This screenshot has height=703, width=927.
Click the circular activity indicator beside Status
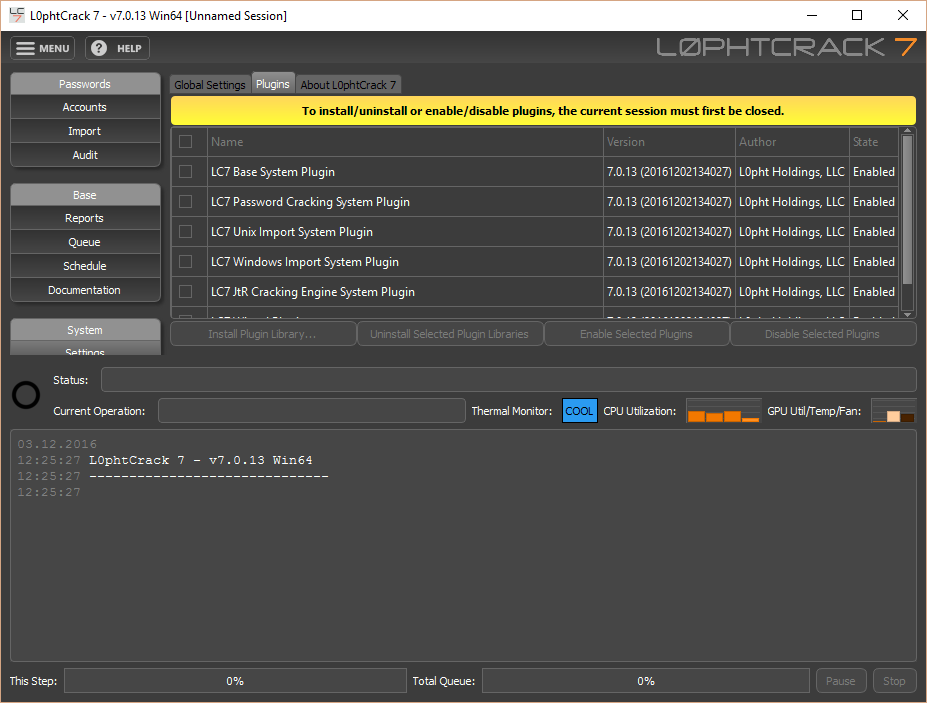coord(26,395)
